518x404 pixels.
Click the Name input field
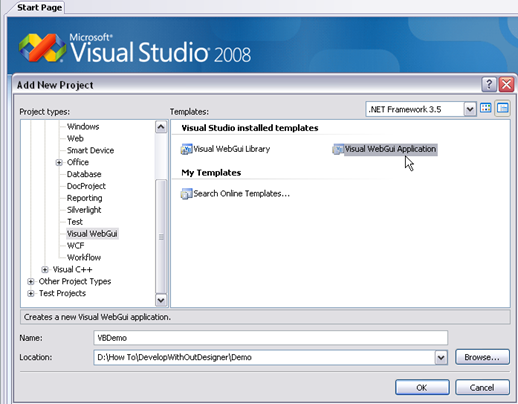click(270, 338)
